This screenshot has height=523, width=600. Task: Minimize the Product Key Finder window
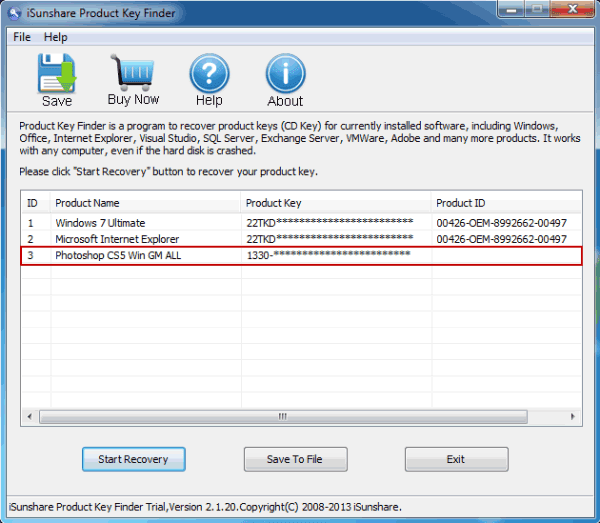(512, 9)
